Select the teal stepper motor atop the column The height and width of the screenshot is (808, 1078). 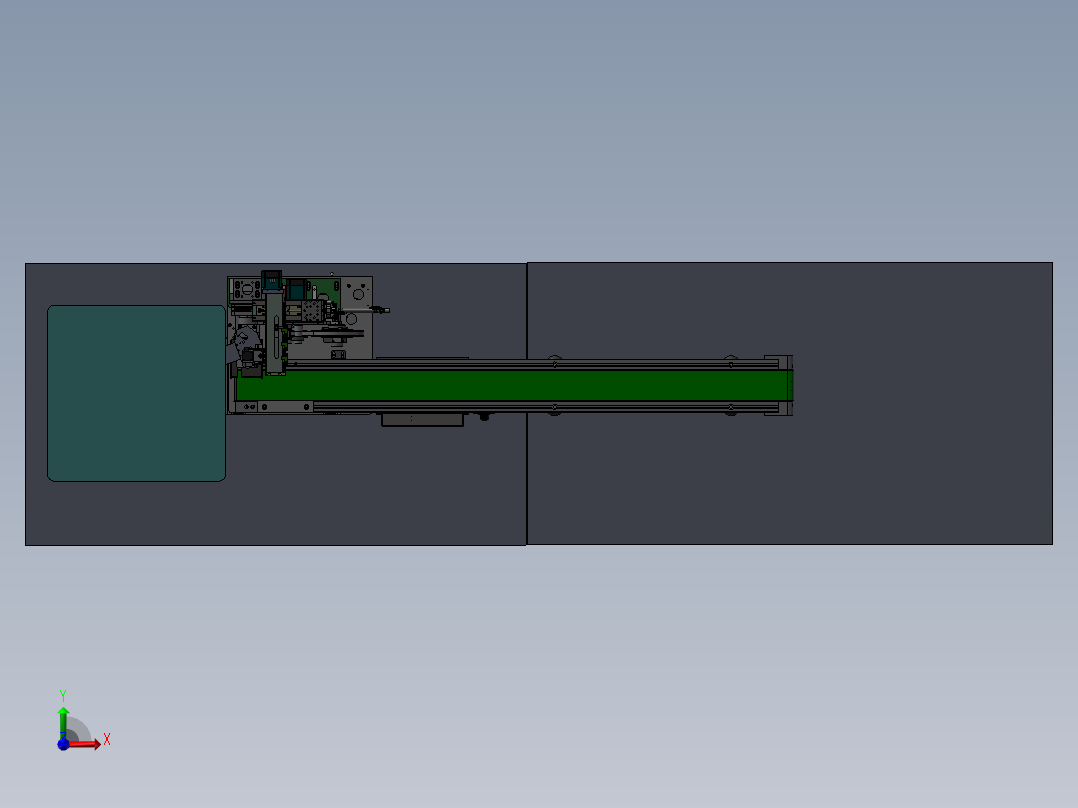click(272, 280)
